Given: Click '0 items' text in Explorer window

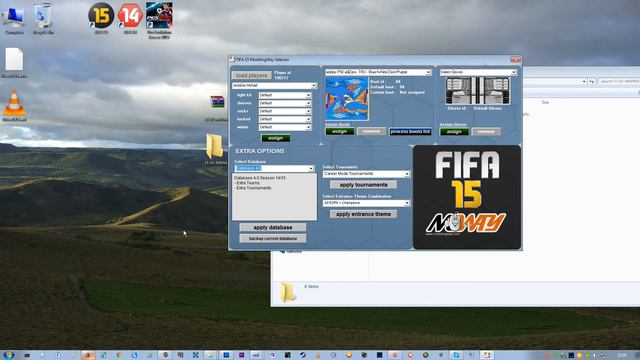Looking at the screenshot, I should pyautogui.click(x=311, y=287).
